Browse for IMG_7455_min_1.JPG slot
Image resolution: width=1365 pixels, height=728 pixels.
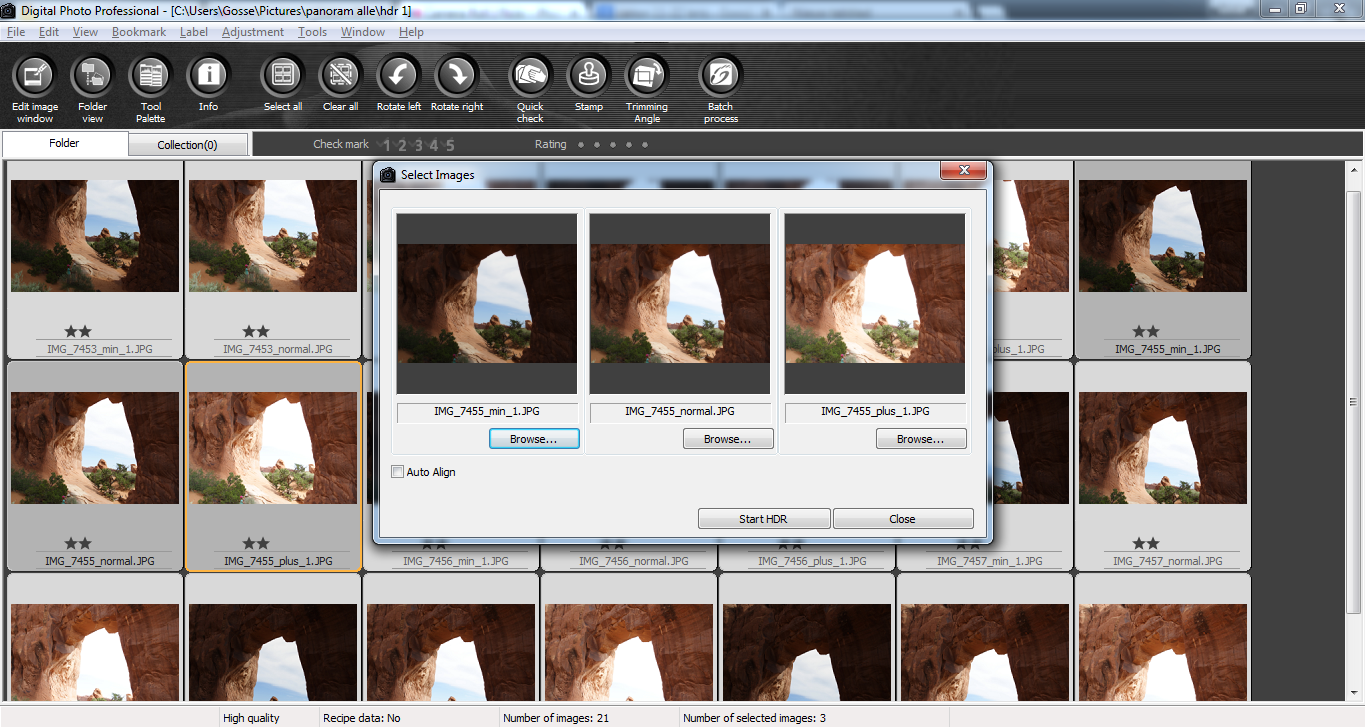click(x=534, y=439)
